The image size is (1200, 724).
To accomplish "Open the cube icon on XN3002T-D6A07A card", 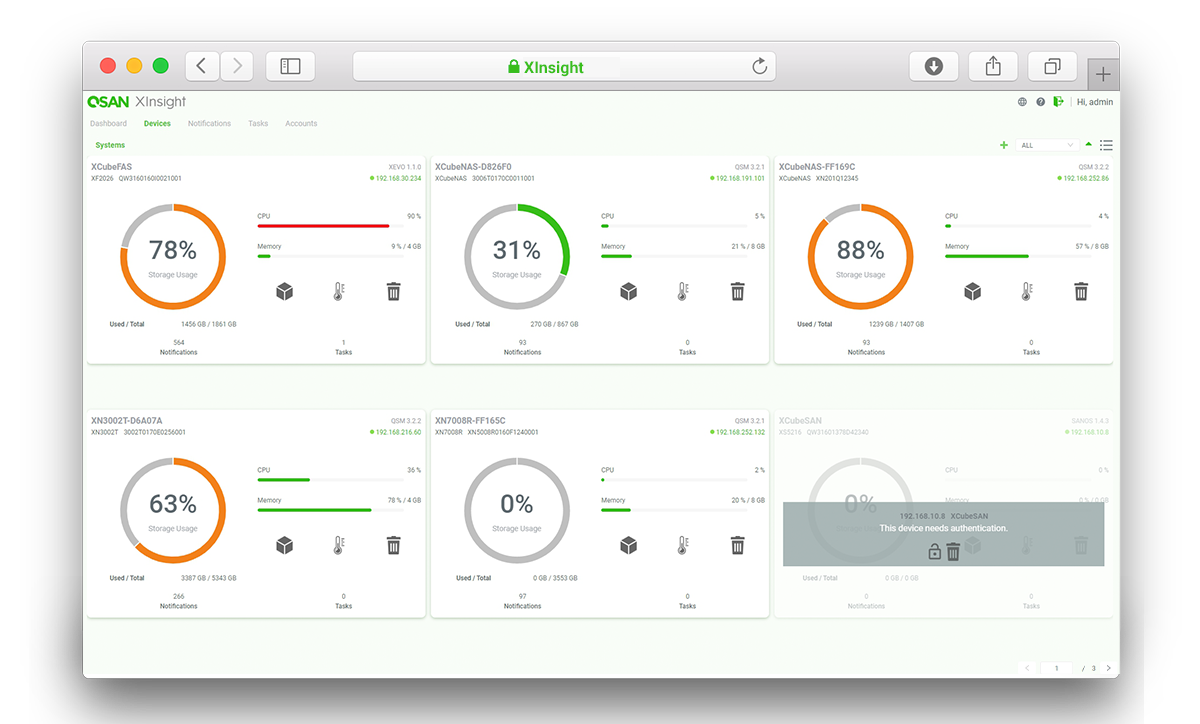I will coord(285,545).
